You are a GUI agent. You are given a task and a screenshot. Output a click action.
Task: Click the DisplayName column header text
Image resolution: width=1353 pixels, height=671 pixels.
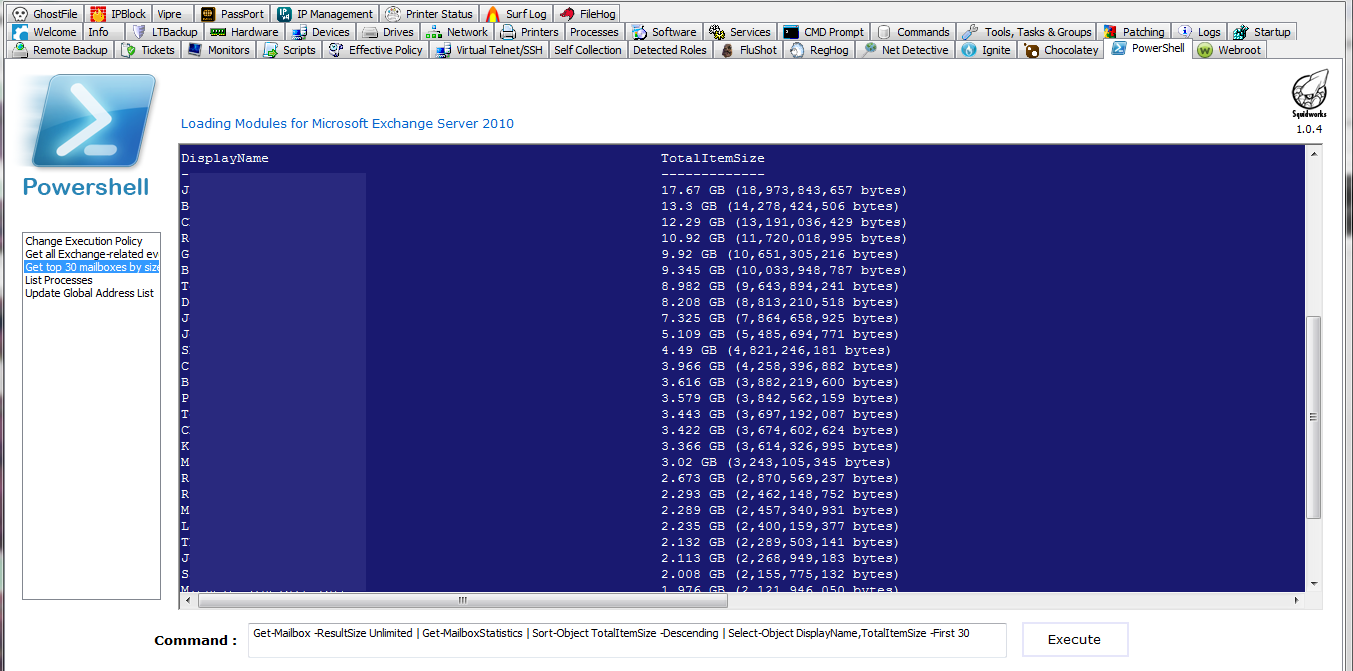[x=225, y=158]
